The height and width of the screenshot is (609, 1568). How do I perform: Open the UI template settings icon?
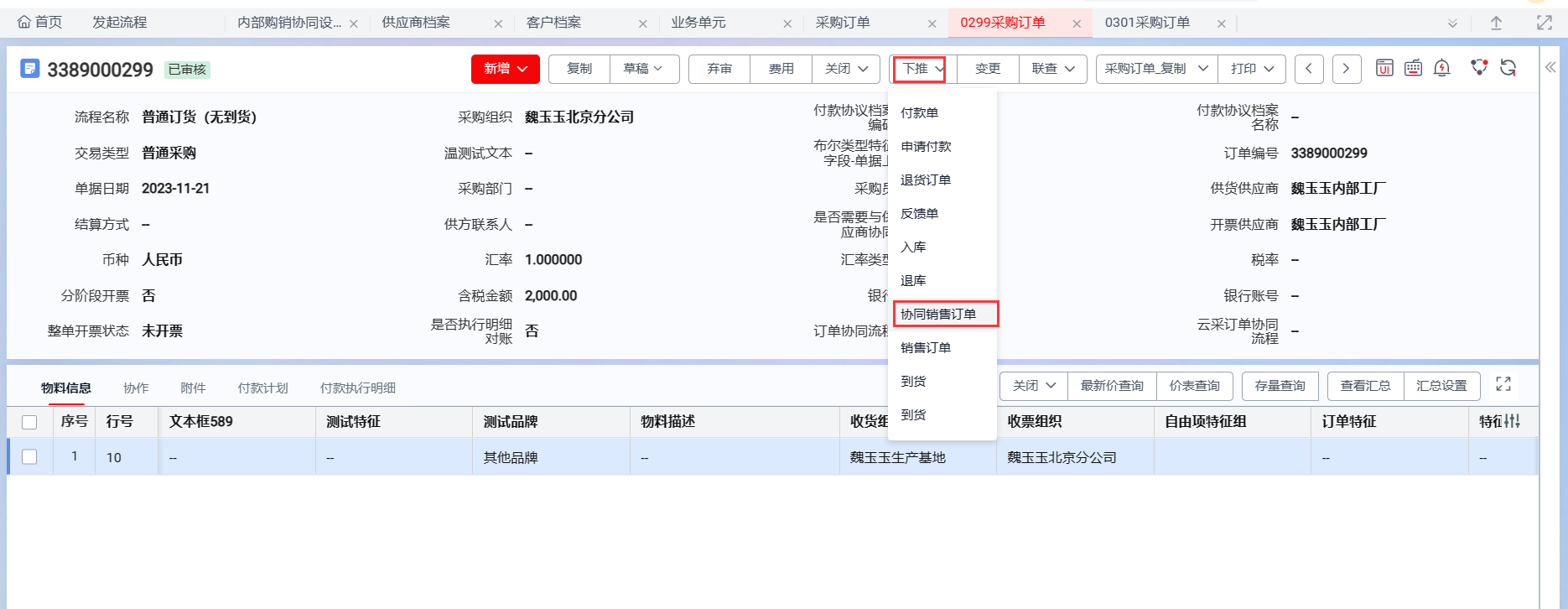click(1384, 68)
